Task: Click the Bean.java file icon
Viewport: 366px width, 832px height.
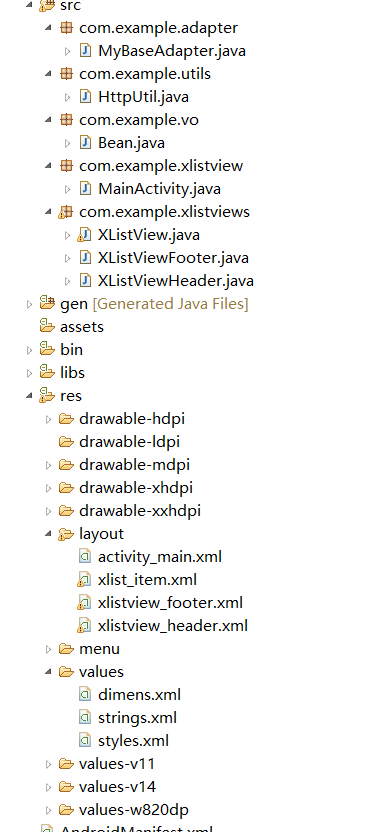Action: [x=85, y=143]
